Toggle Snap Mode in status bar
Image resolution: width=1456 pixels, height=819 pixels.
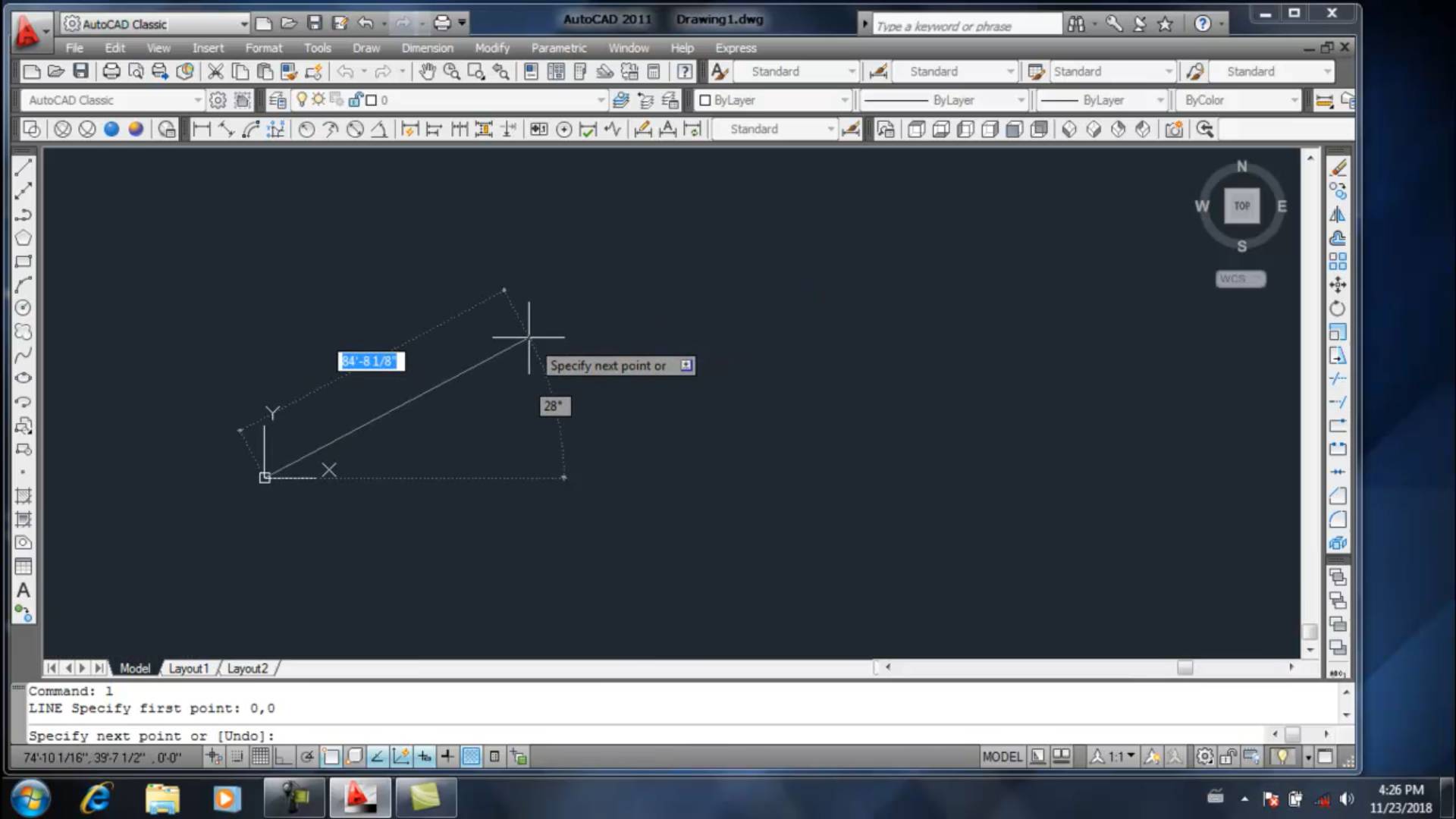point(237,756)
